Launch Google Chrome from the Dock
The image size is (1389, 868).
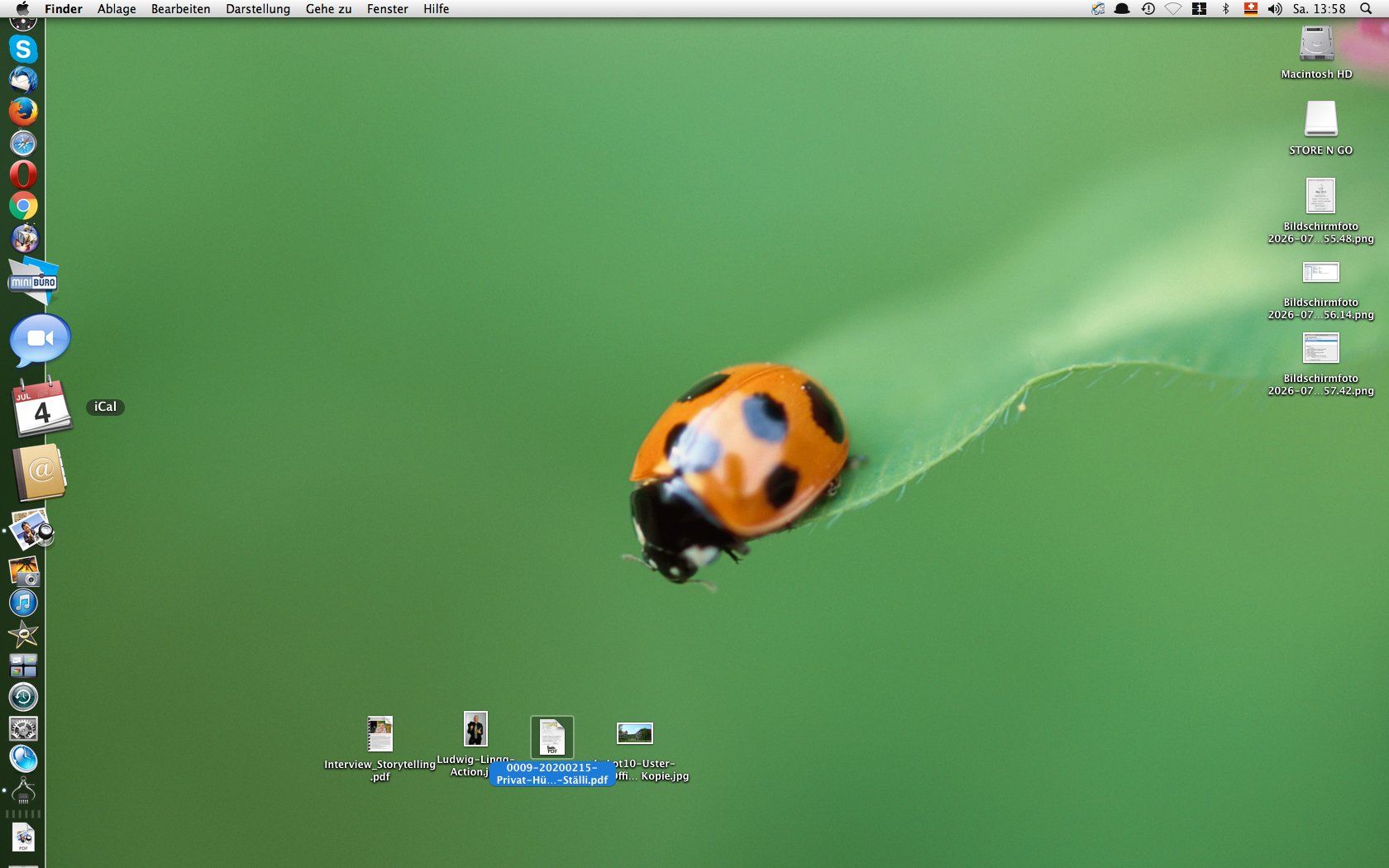point(23,206)
